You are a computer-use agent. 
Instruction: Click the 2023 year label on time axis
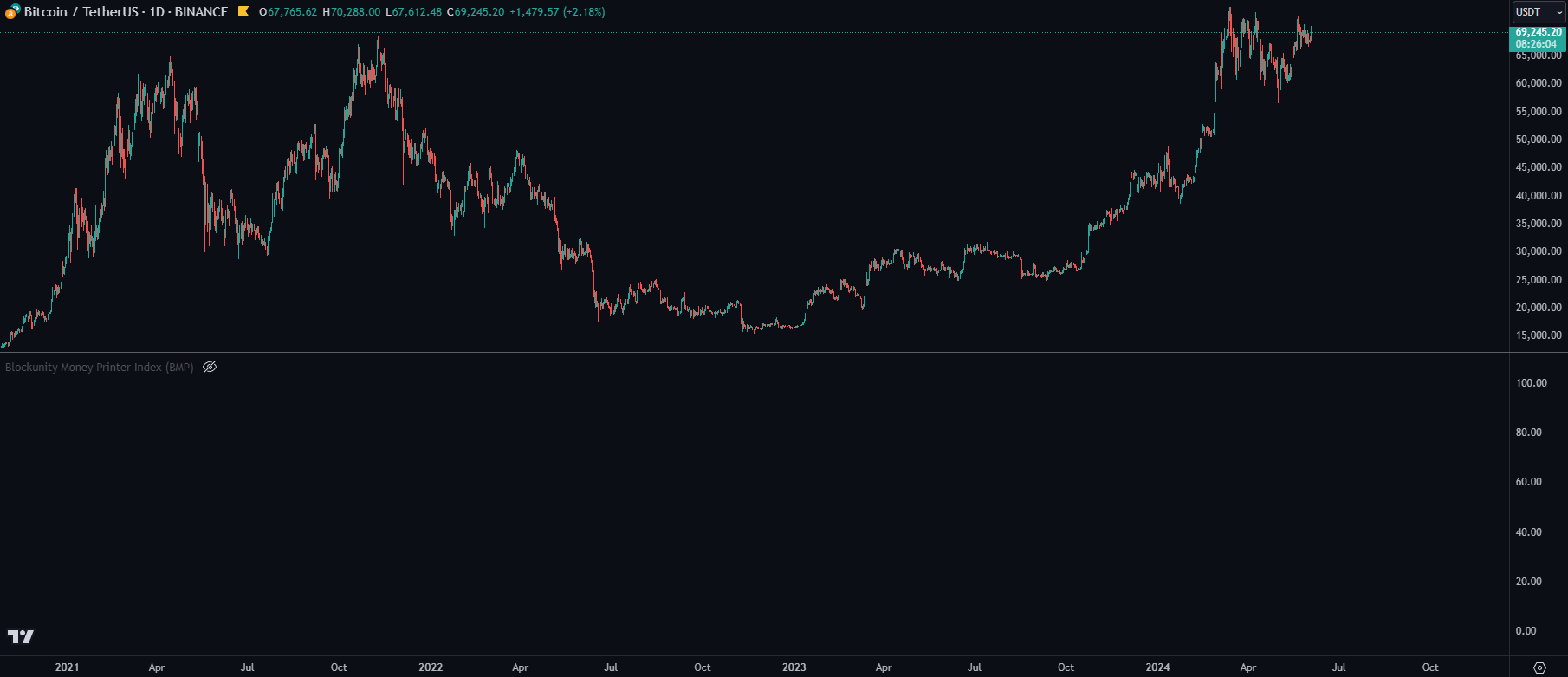click(794, 667)
